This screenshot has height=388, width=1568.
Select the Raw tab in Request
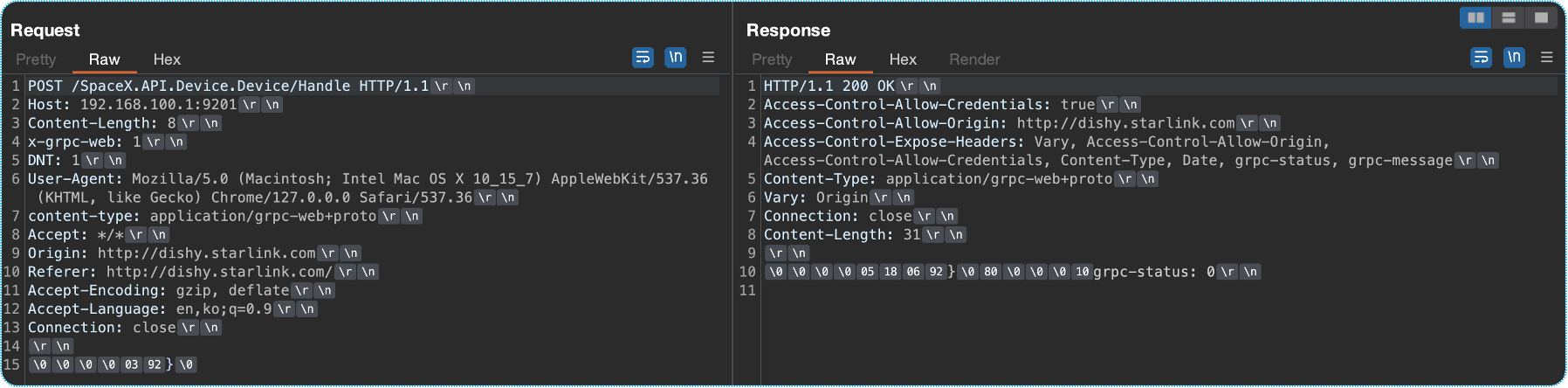[104, 59]
